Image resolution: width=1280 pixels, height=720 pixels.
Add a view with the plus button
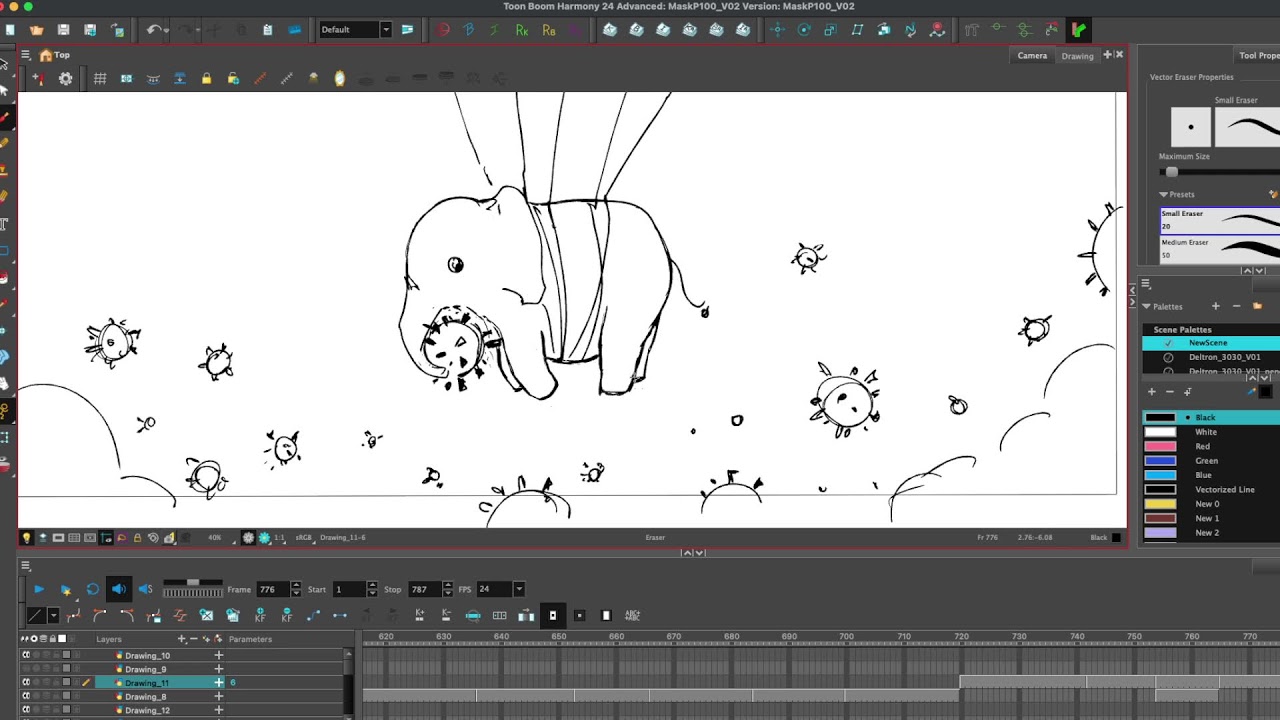(1107, 55)
